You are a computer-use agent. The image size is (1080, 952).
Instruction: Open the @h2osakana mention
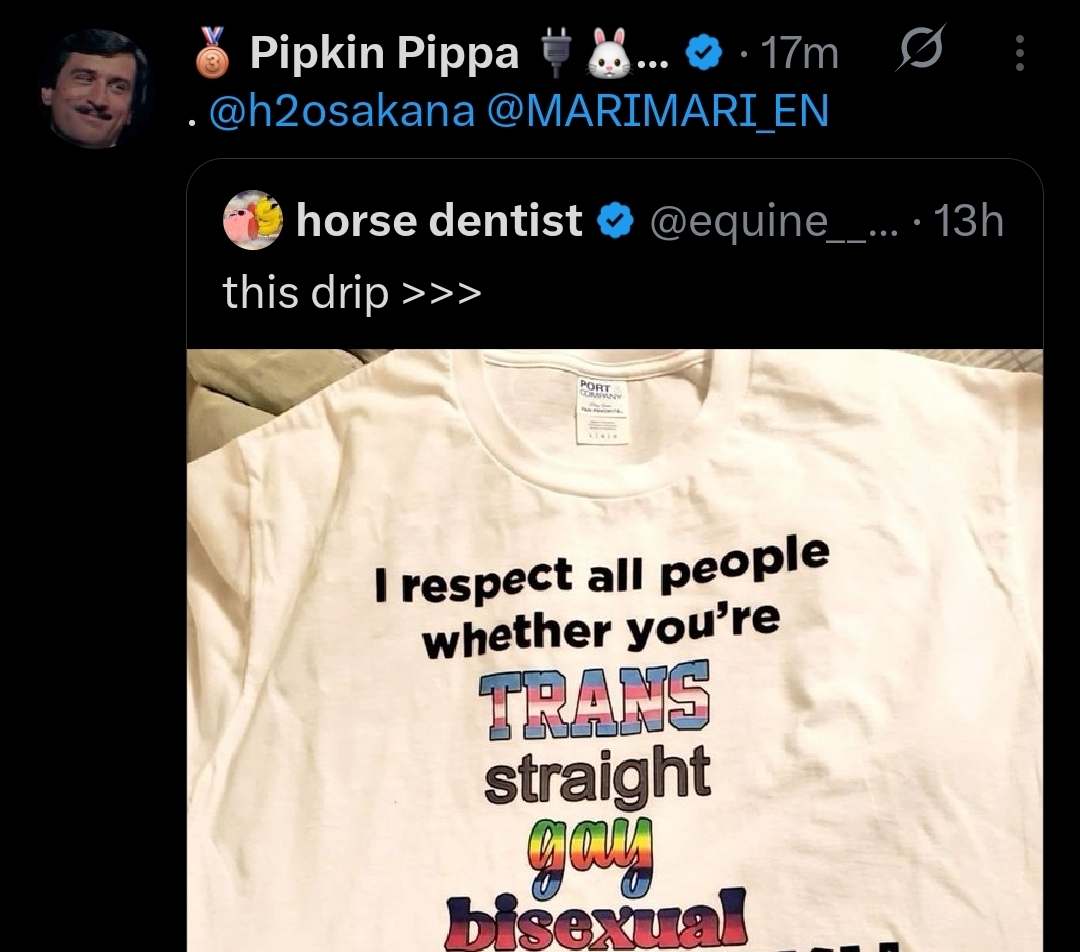tap(342, 111)
